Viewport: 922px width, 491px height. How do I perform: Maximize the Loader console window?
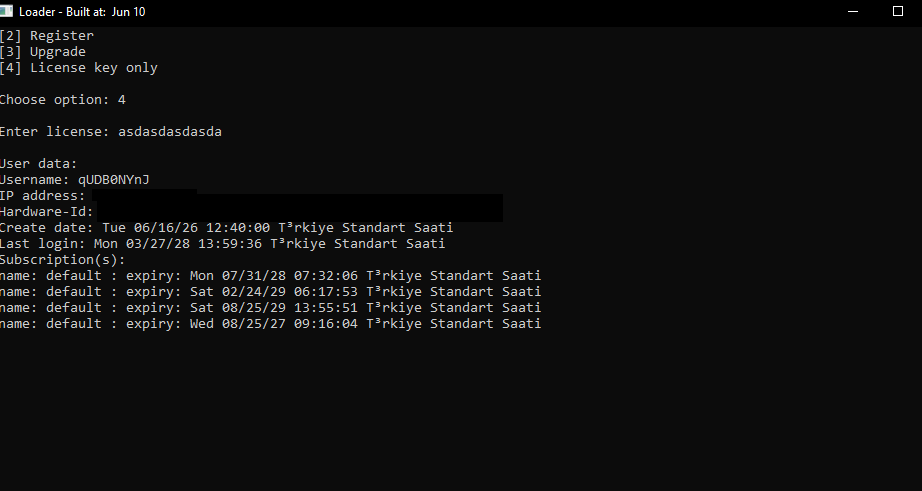click(897, 11)
